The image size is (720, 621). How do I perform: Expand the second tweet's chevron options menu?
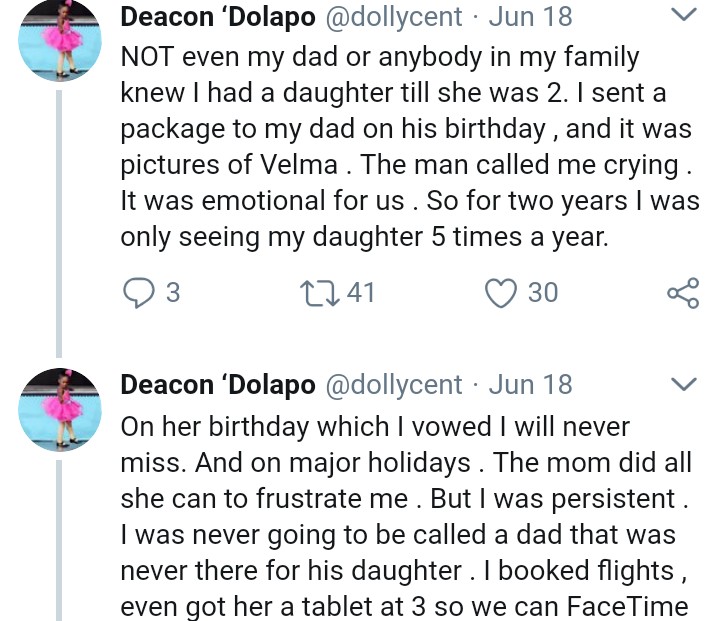[x=683, y=385]
